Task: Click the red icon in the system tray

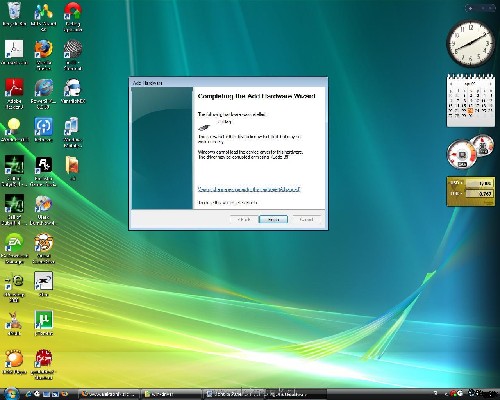Action: tap(453, 394)
